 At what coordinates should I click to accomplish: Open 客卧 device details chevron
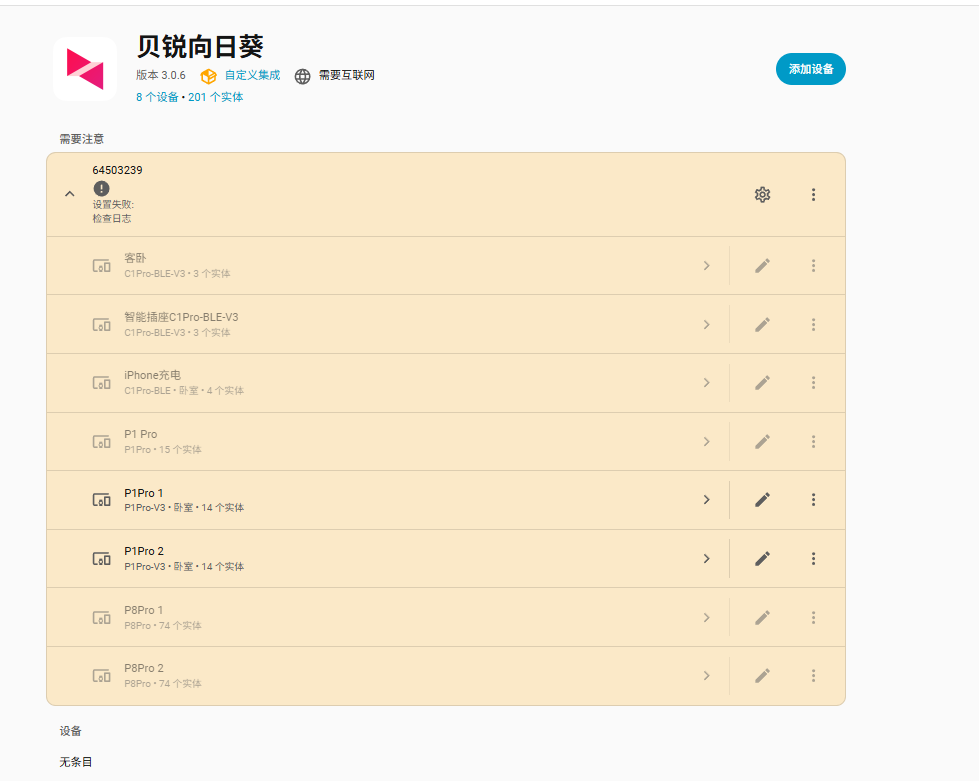pos(706,266)
